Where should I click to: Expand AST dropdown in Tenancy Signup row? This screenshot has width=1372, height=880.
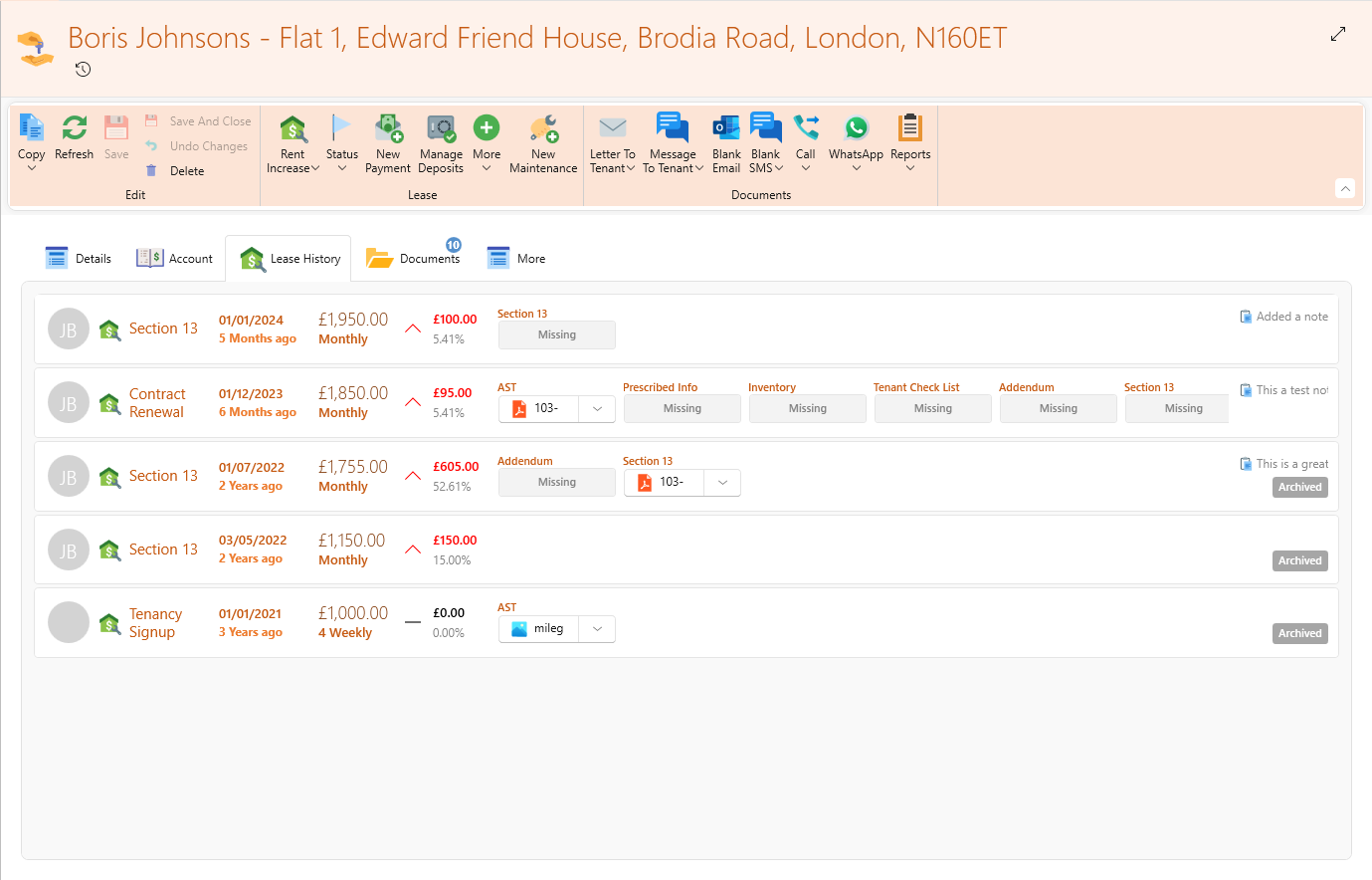[597, 629]
